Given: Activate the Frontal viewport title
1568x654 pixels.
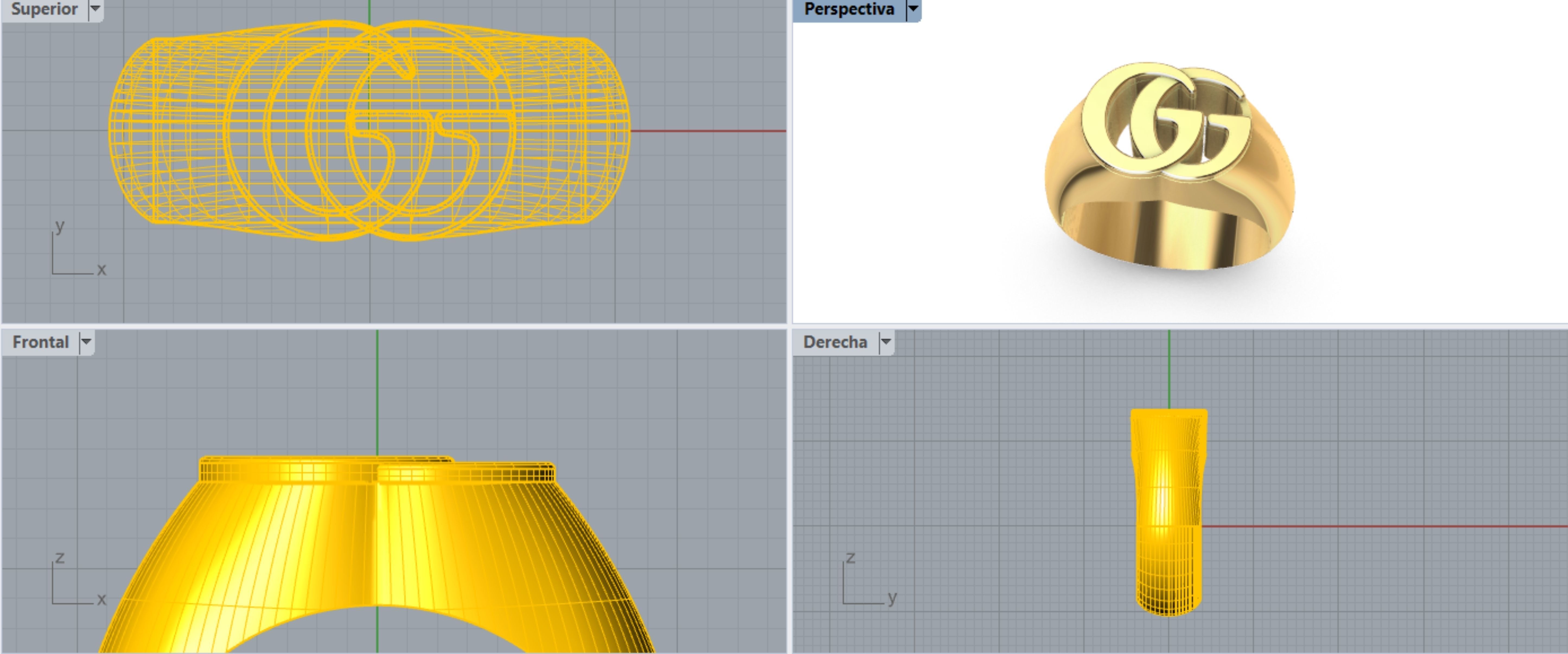Looking at the screenshot, I should [41, 342].
